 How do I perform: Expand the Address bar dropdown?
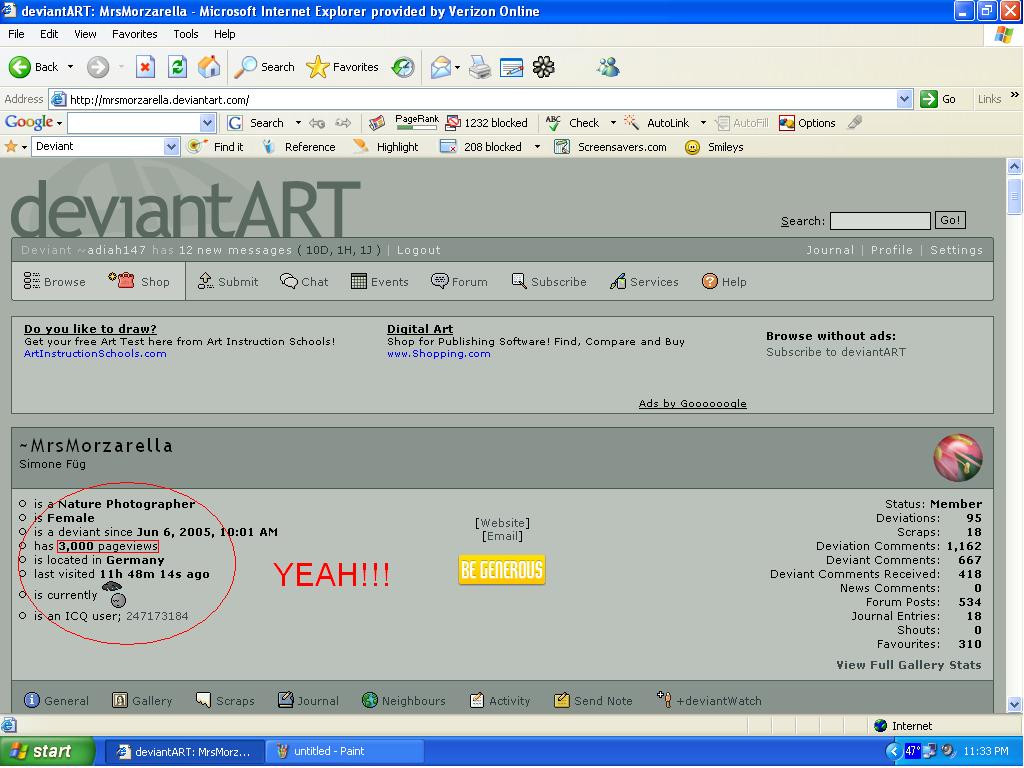(x=904, y=99)
